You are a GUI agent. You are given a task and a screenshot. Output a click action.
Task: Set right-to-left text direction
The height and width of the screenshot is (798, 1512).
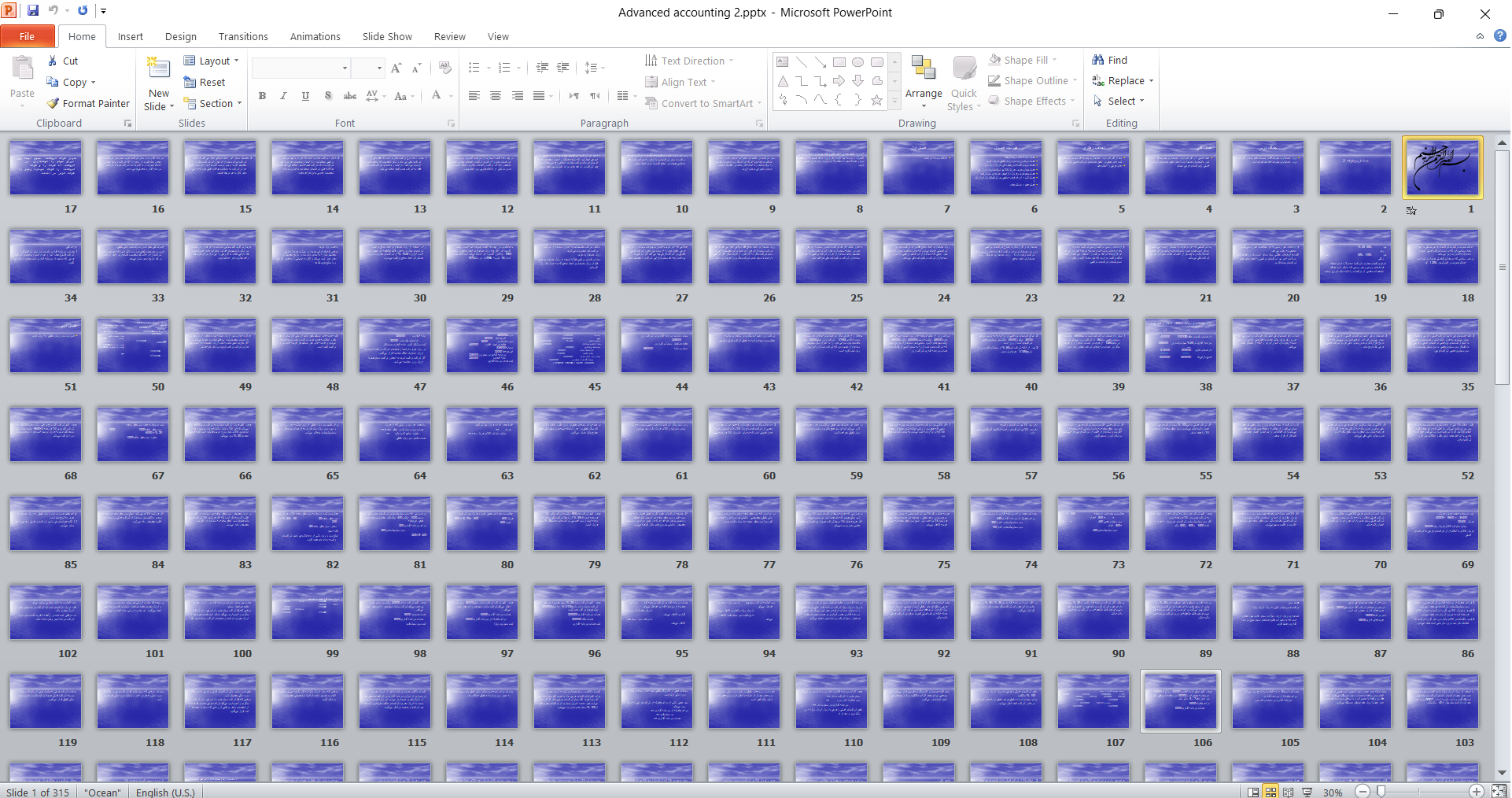[596, 96]
